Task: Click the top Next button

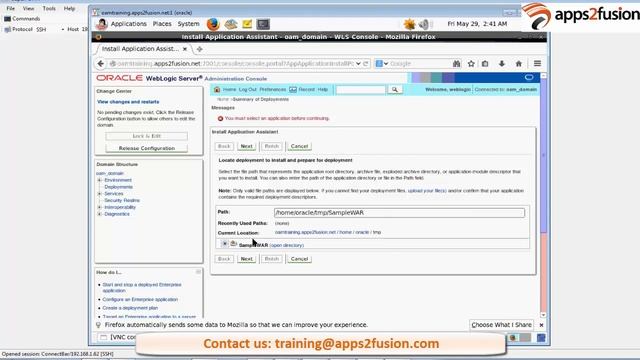Action: tap(247, 146)
